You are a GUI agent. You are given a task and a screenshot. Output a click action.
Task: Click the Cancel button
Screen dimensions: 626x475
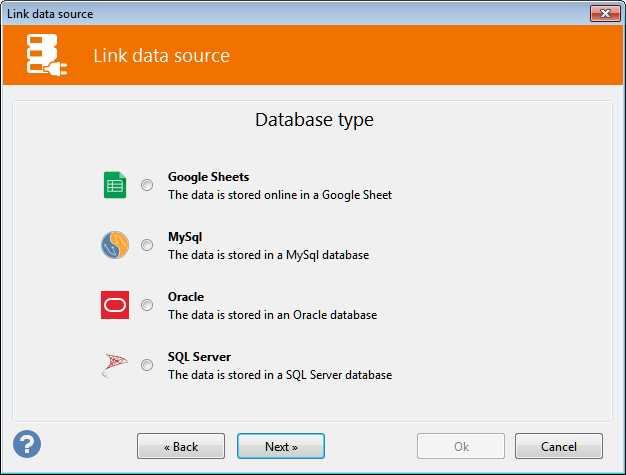tap(559, 446)
